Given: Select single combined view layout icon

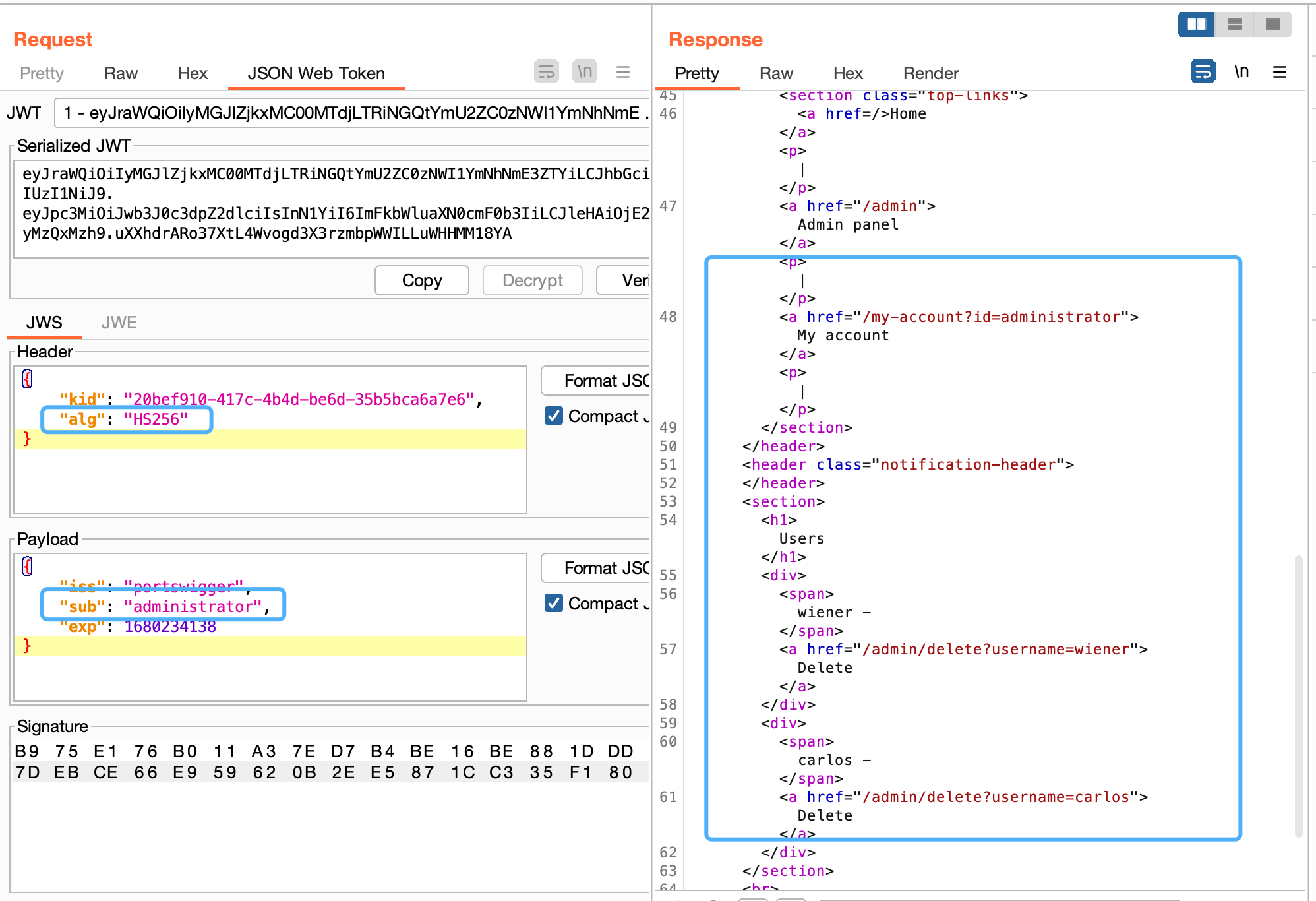Looking at the screenshot, I should click(x=1272, y=25).
